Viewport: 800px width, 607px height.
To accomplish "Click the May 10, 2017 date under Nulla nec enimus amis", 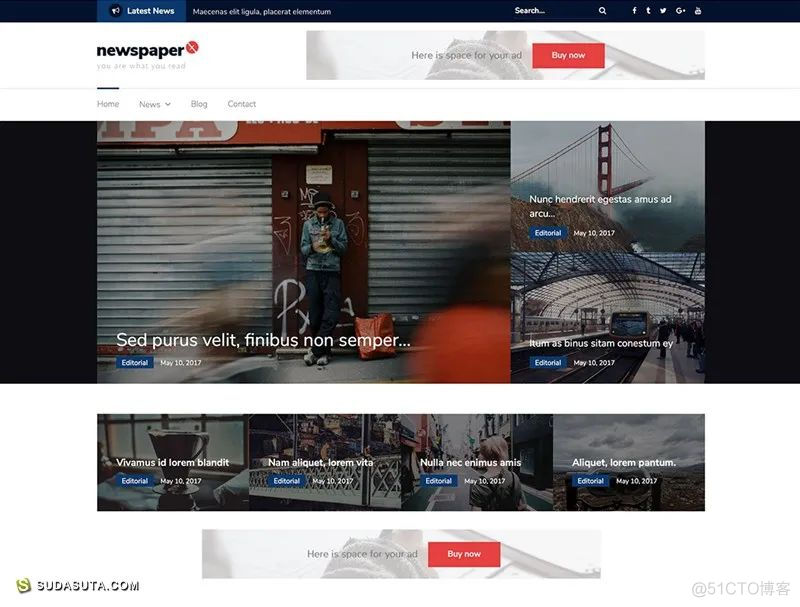I will coord(485,481).
